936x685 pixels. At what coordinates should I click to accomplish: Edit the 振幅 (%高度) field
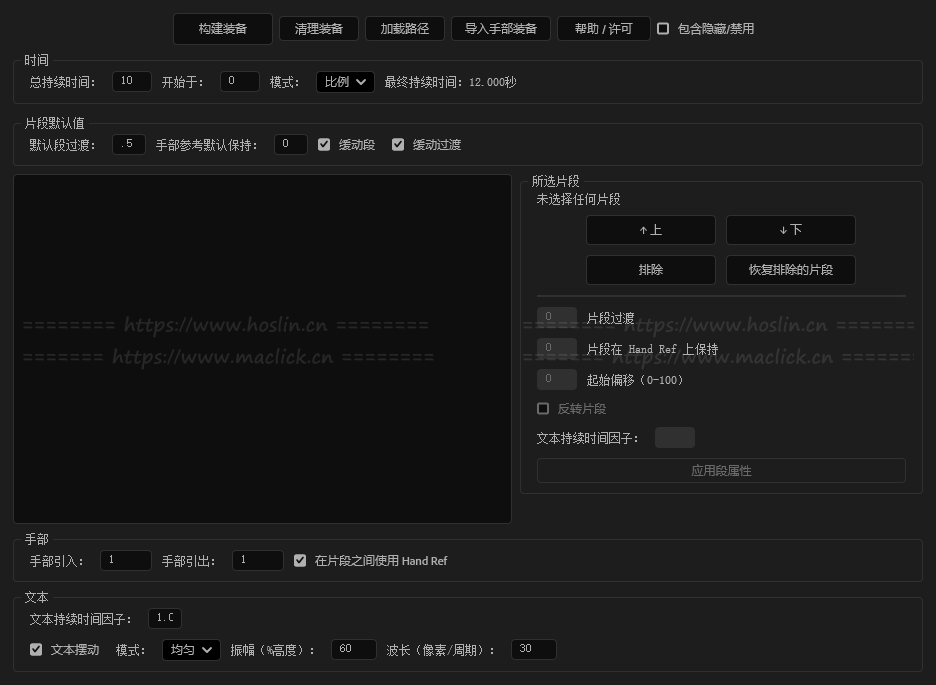coord(353,649)
